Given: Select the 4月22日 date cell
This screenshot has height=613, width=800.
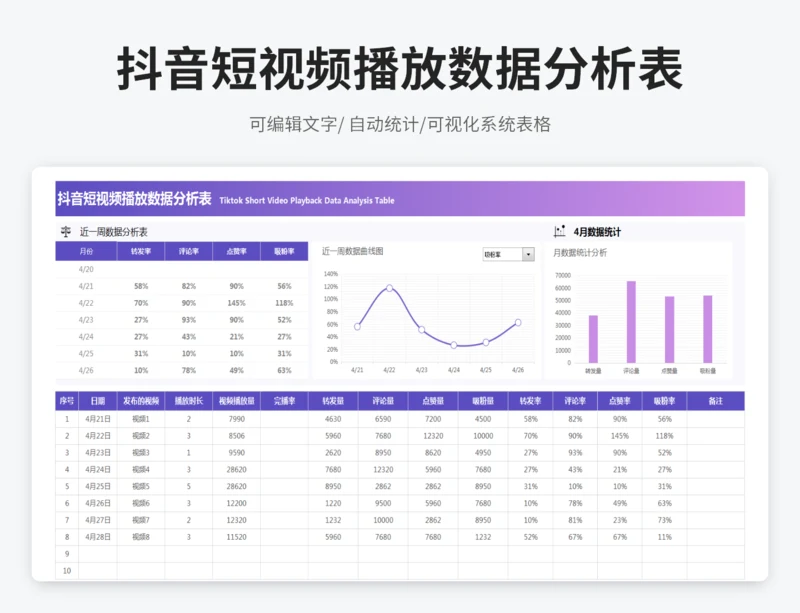Looking at the screenshot, I should 97,436.
